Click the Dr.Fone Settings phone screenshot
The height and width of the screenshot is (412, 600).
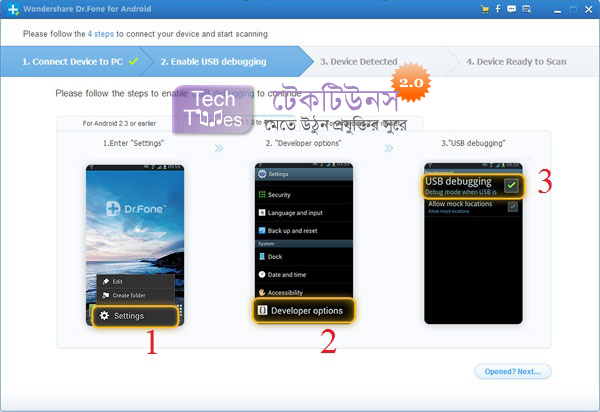tap(135, 245)
